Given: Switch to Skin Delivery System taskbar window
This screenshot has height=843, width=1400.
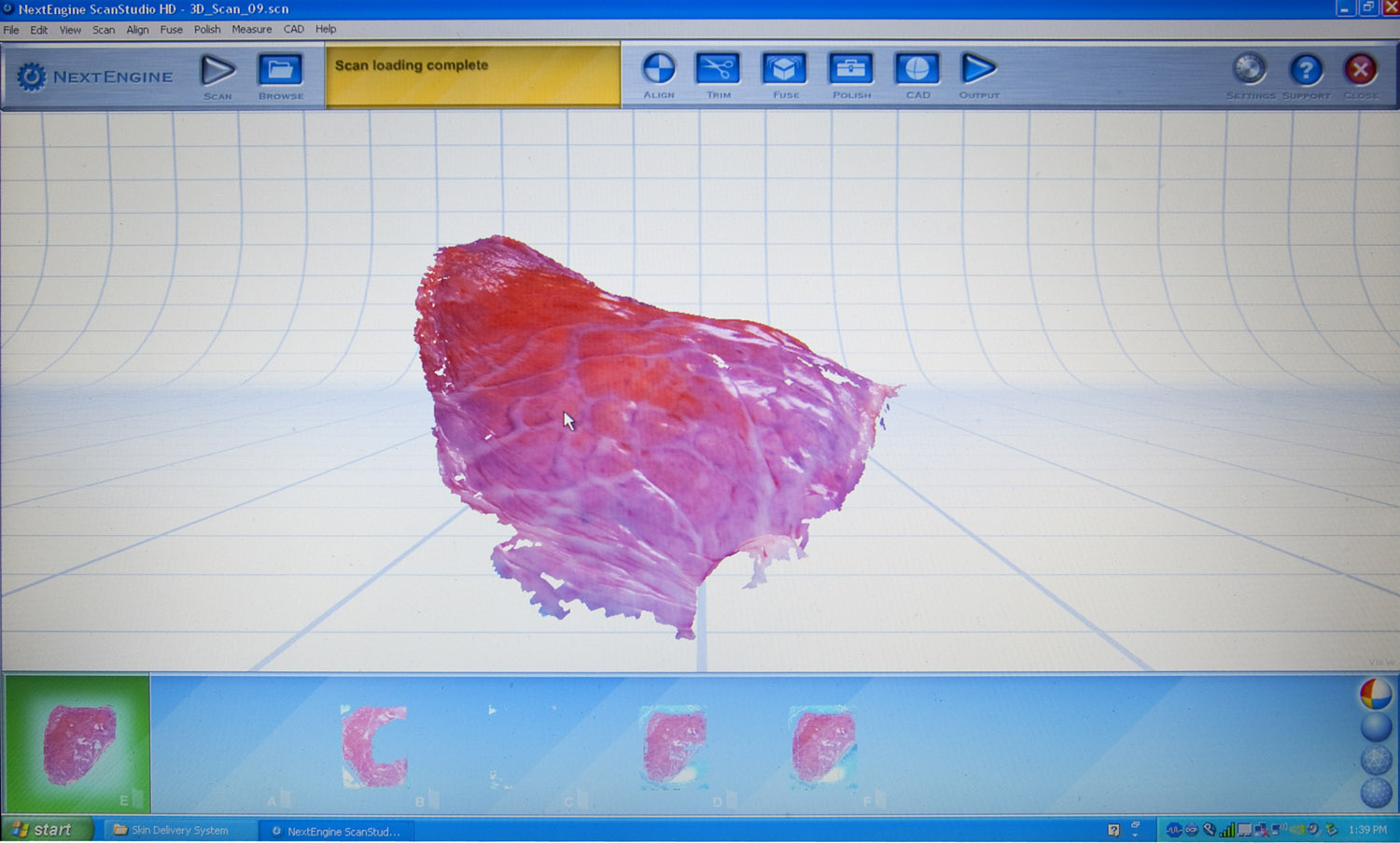Looking at the screenshot, I should pos(173,830).
